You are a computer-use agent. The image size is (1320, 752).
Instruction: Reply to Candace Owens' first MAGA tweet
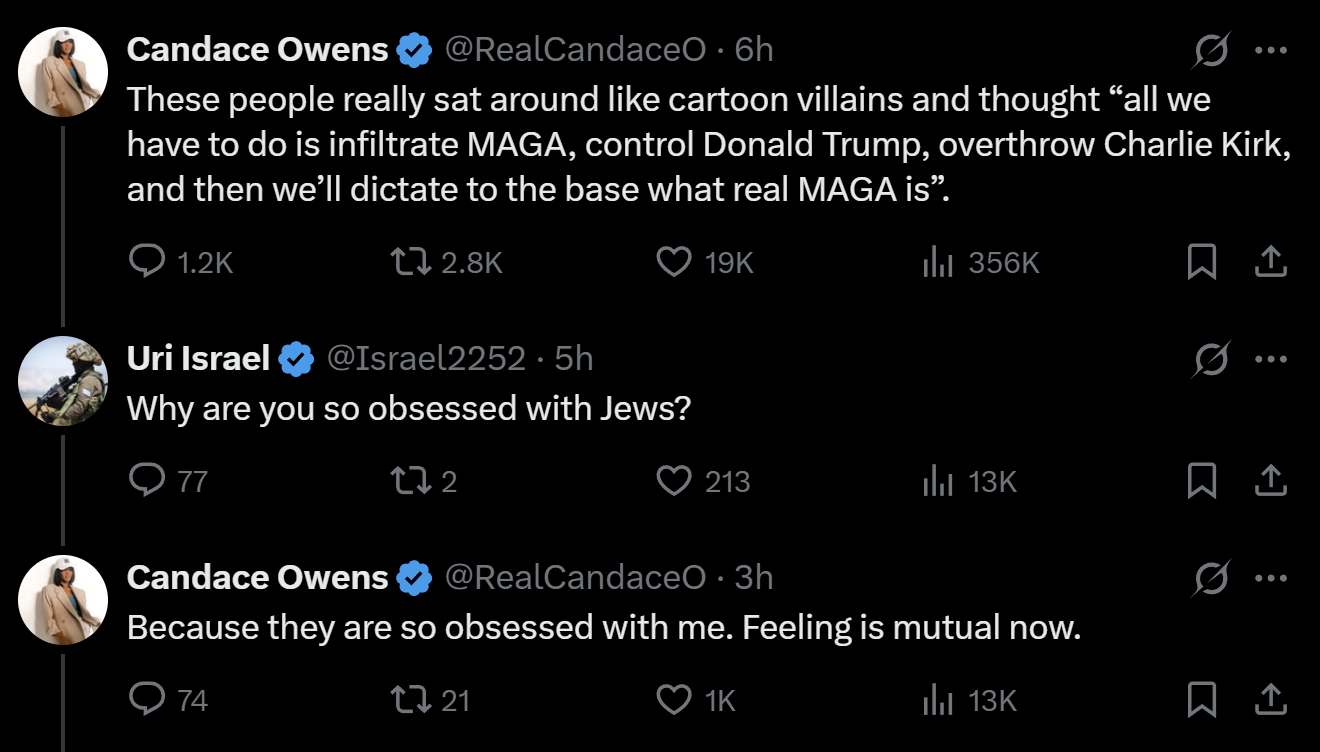[x=147, y=262]
